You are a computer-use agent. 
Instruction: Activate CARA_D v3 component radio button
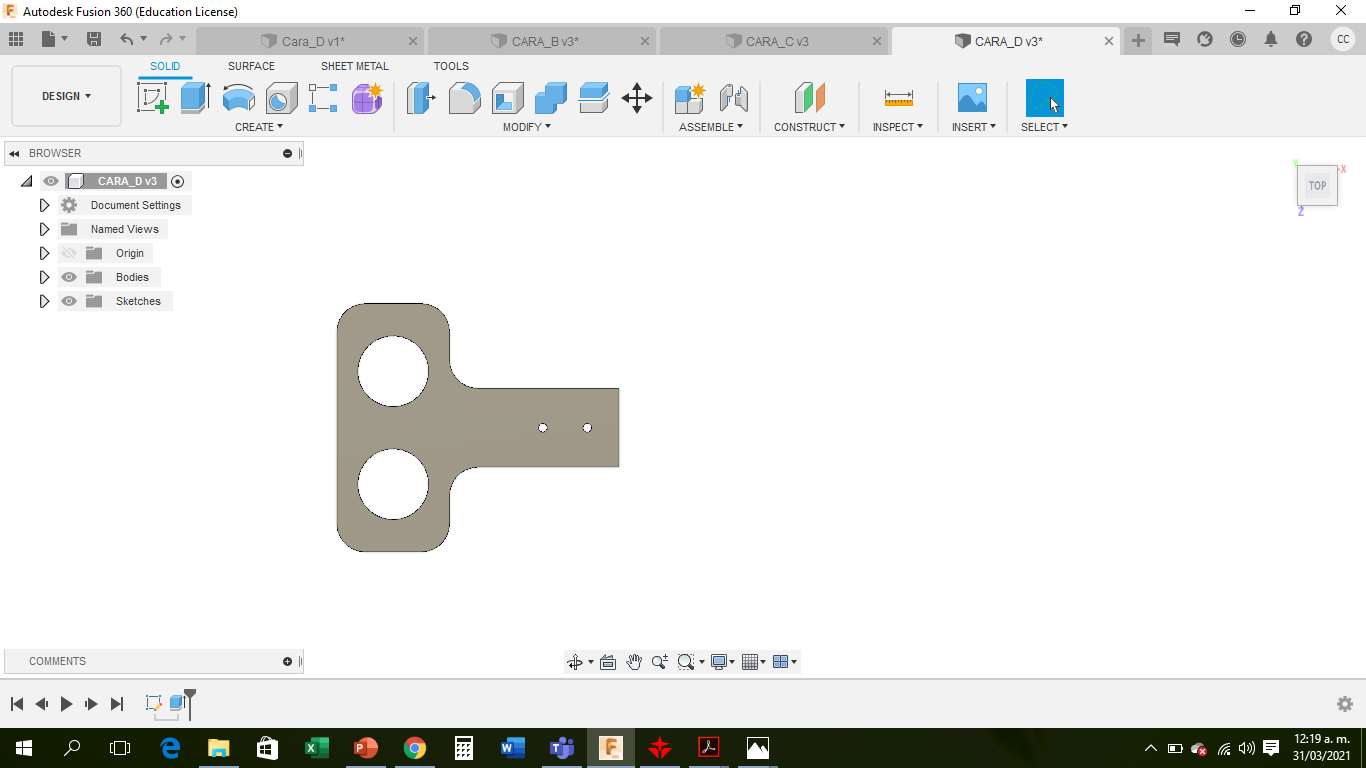pyautogui.click(x=178, y=181)
